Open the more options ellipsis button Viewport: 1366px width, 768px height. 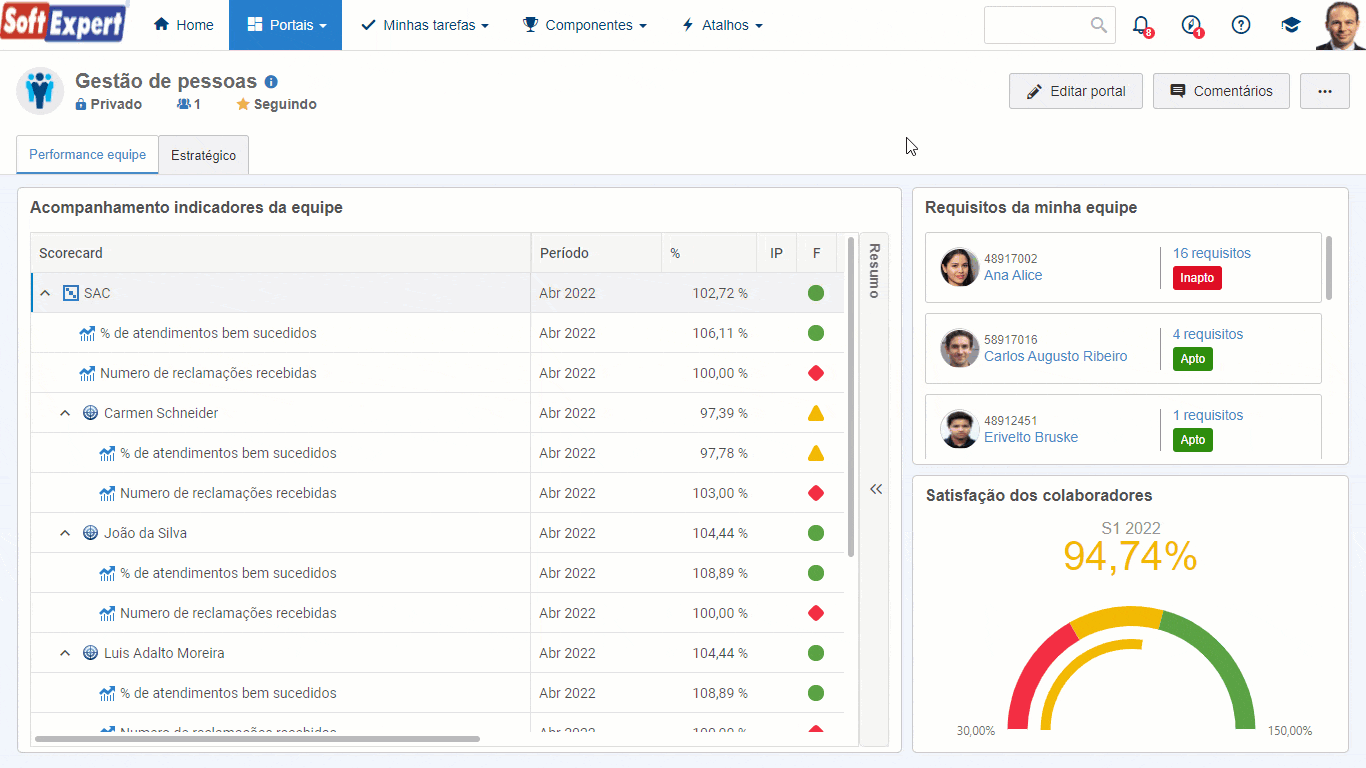(1325, 91)
